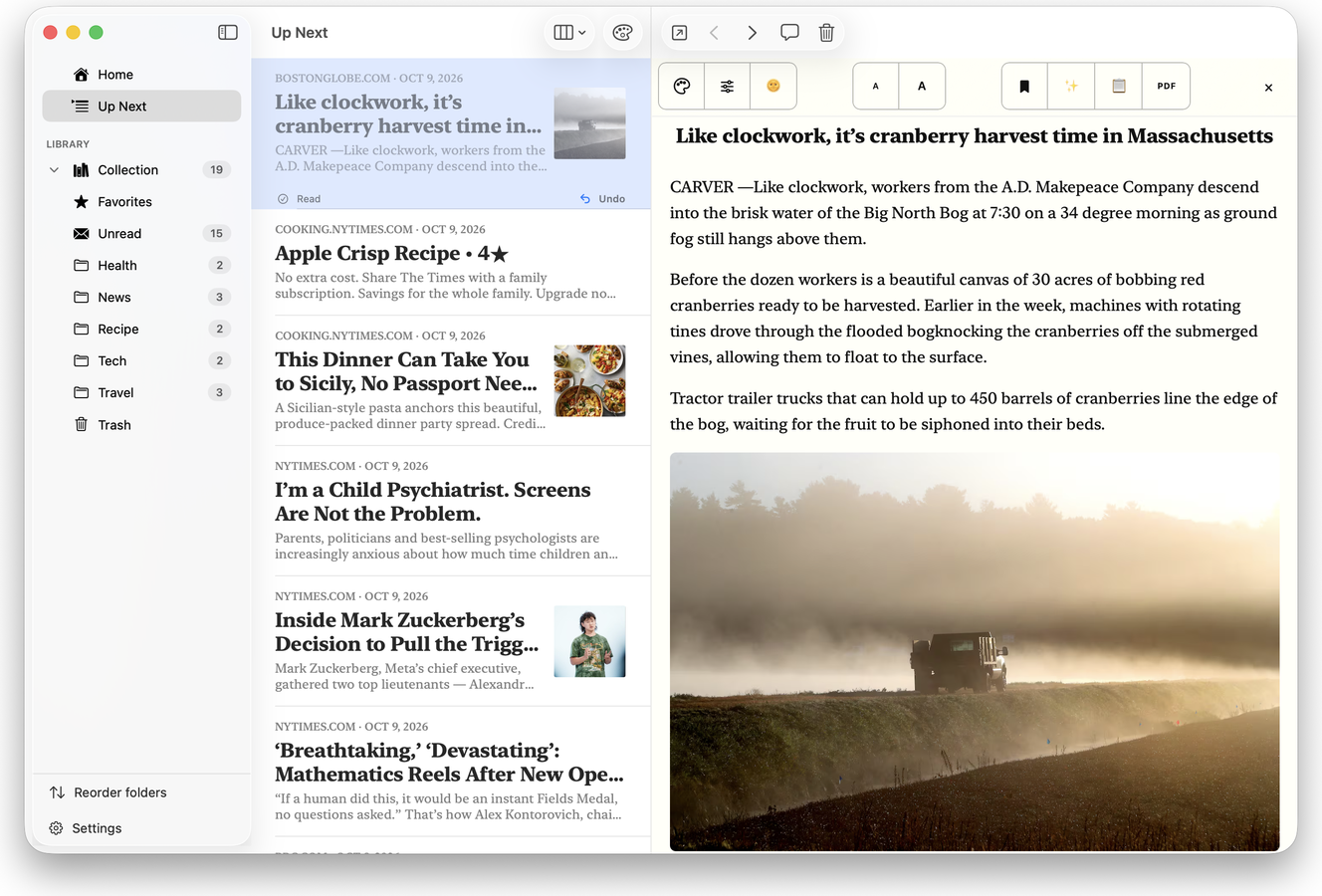1322x896 pixels.
Task: Toggle the sidebar visibility button
Action: click(228, 33)
